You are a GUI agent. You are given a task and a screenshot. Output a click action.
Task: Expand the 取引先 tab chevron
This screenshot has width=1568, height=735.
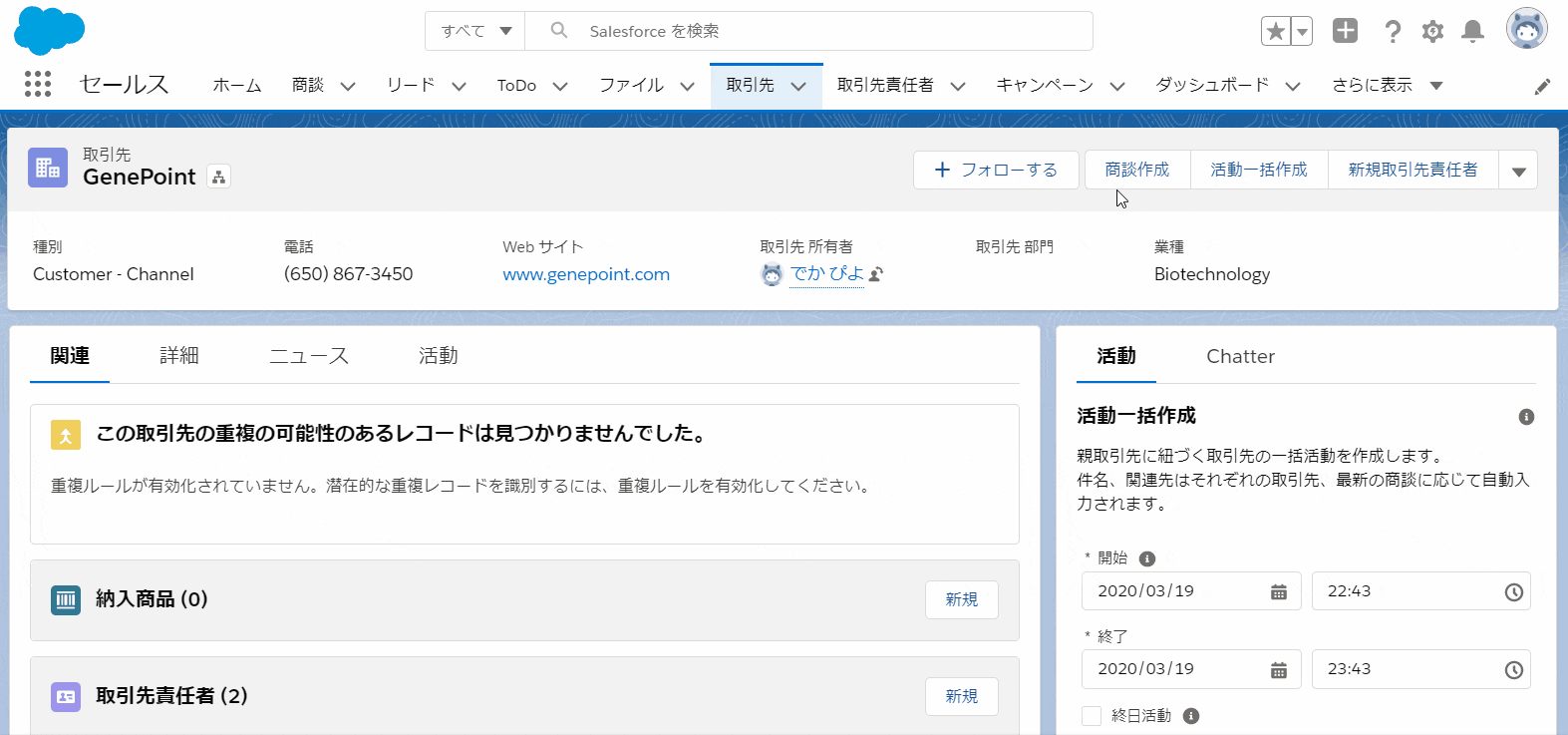click(x=798, y=86)
